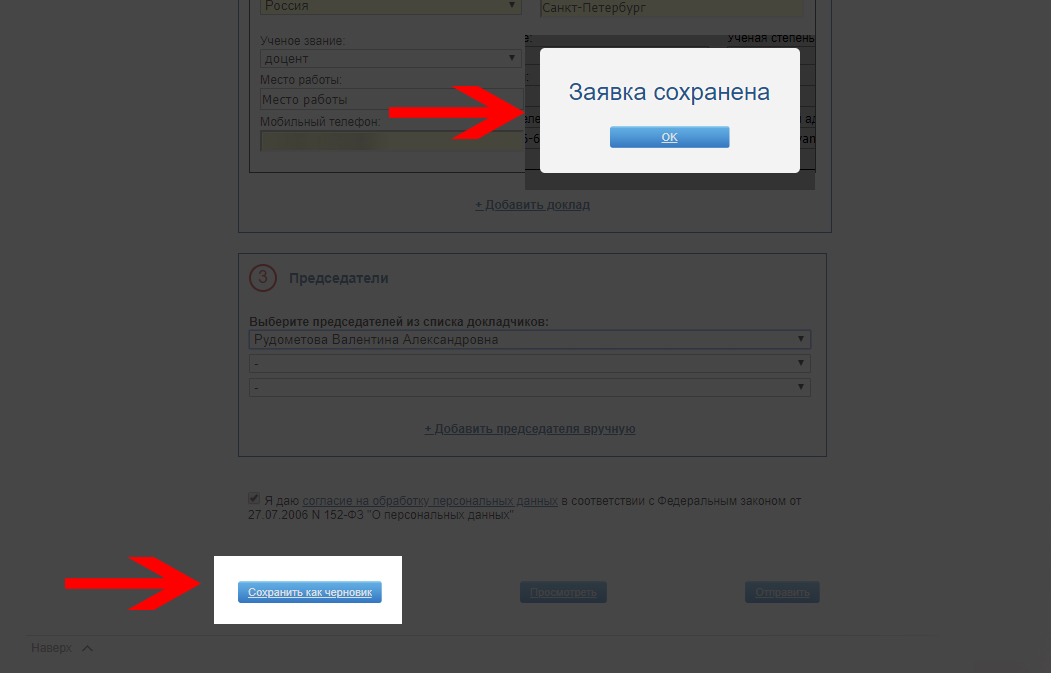1051x673 pixels.
Task: Expand the Ученое звание доцент dropdown
Action: pyautogui.click(x=391, y=58)
